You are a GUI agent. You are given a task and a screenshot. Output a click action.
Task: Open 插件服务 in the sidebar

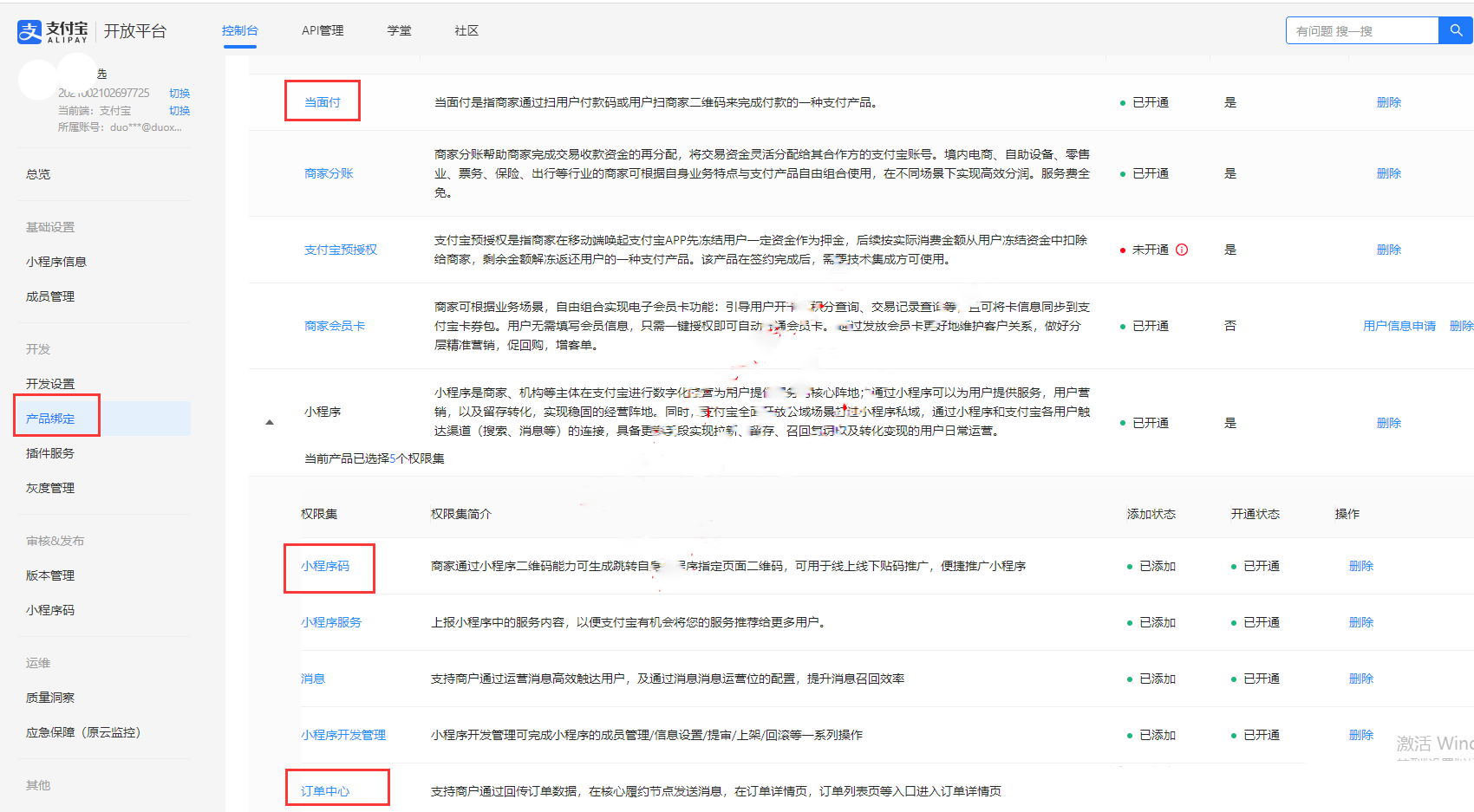coord(50,453)
